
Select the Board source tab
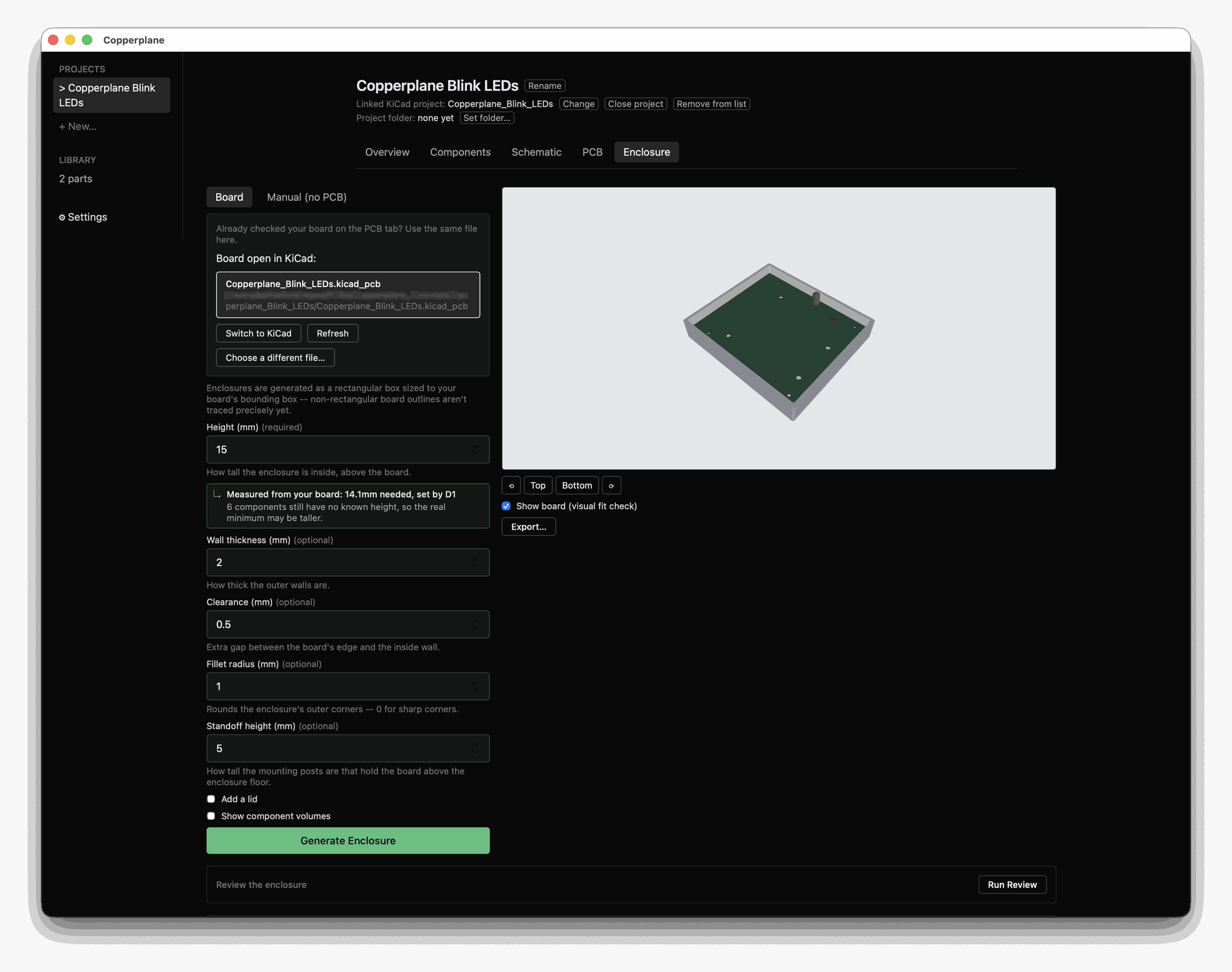(229, 197)
